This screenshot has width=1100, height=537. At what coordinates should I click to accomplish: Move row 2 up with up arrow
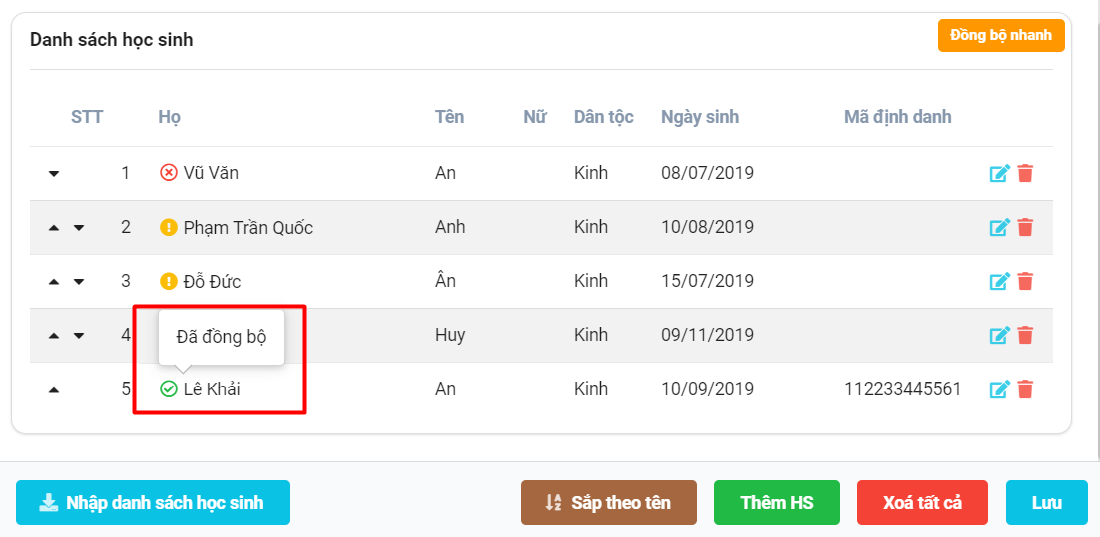tap(54, 228)
